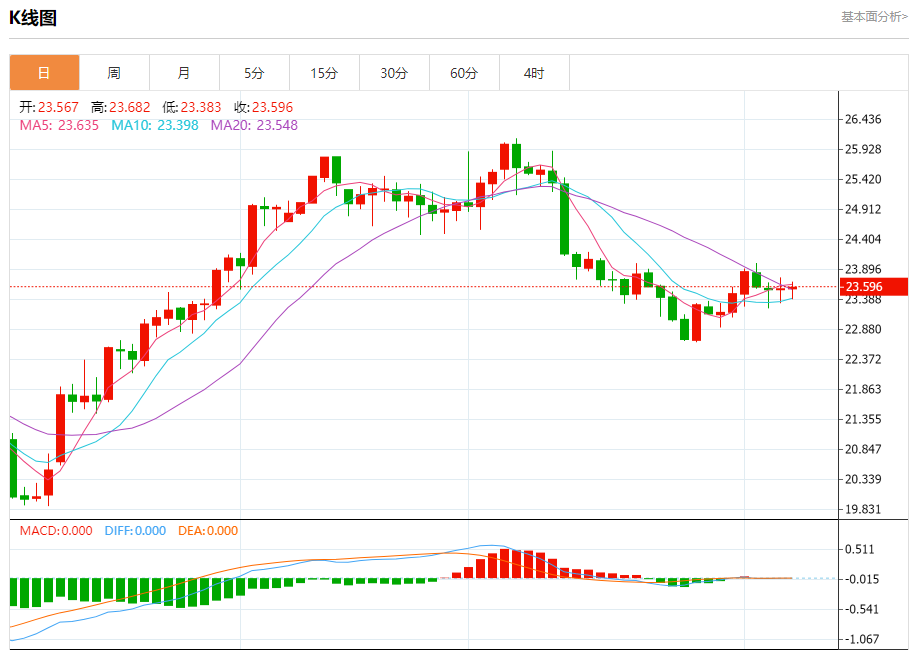Click the 22.880 price axis label
Screen dimensions: 920x650
(x=862, y=329)
